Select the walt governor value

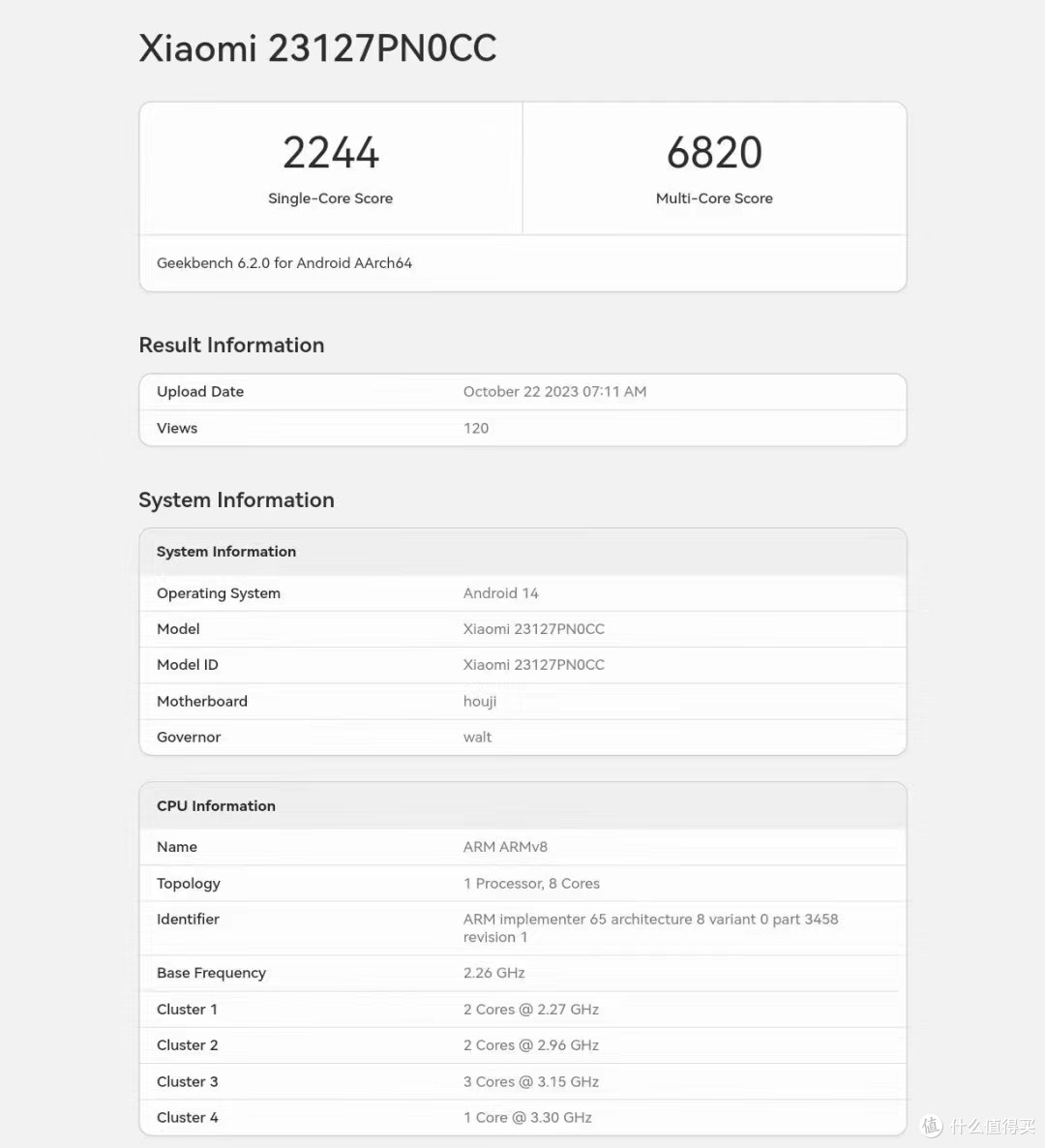[477, 738]
